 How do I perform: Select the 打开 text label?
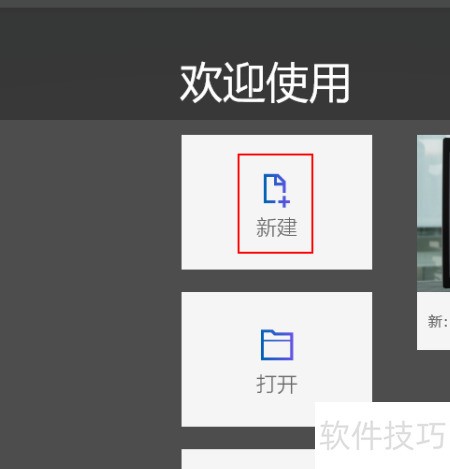pyautogui.click(x=277, y=384)
